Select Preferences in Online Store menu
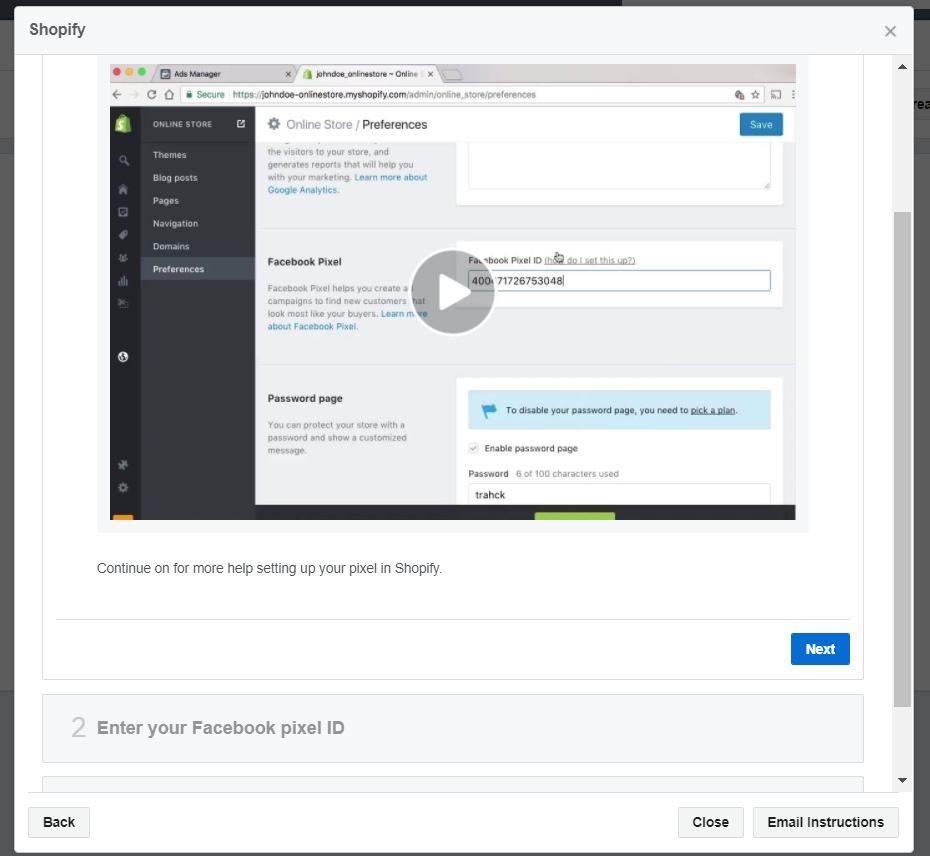This screenshot has height=856, width=930. pos(178,269)
